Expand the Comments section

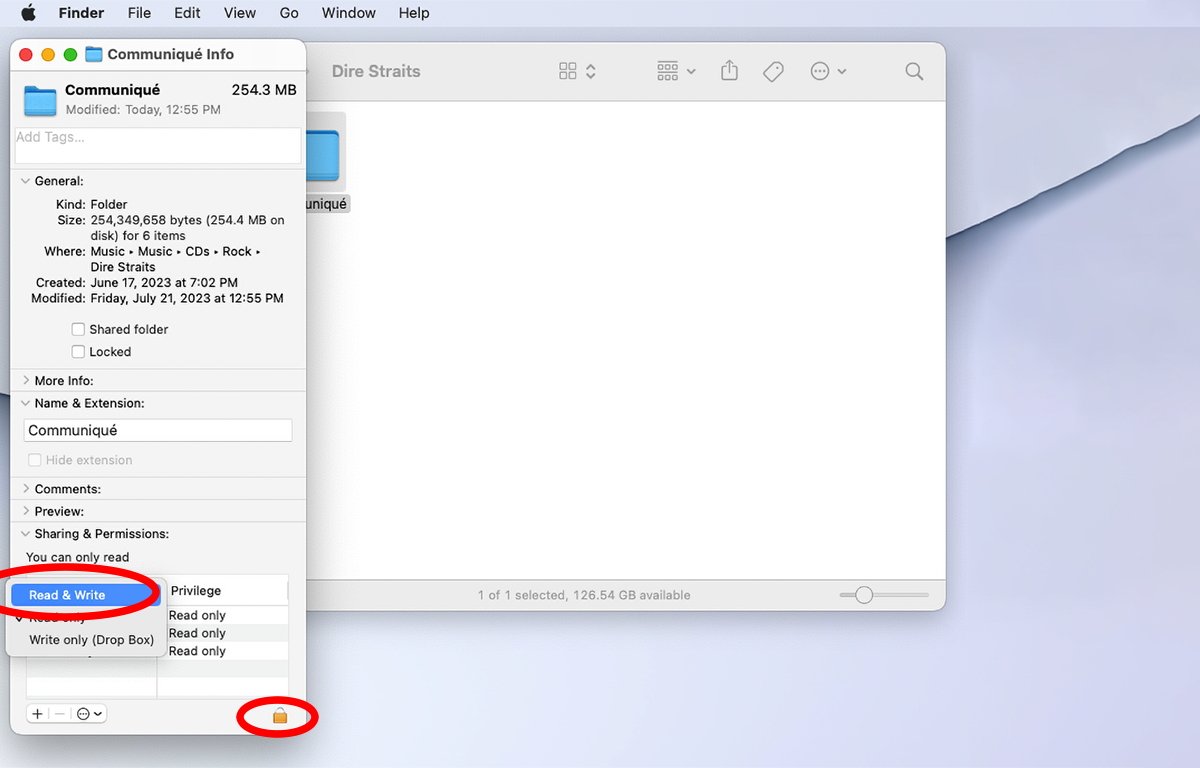point(26,489)
